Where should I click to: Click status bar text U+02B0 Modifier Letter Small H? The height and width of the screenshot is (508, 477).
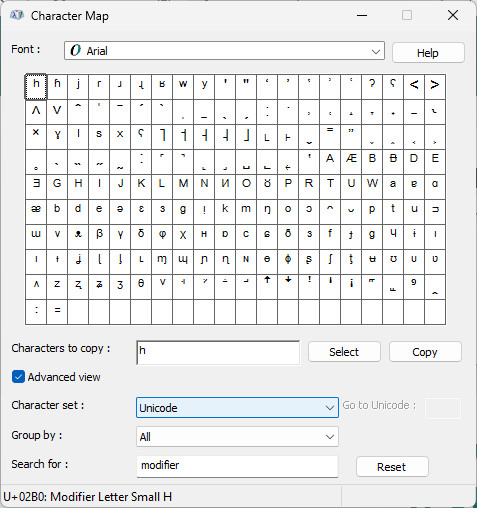[x=88, y=497]
